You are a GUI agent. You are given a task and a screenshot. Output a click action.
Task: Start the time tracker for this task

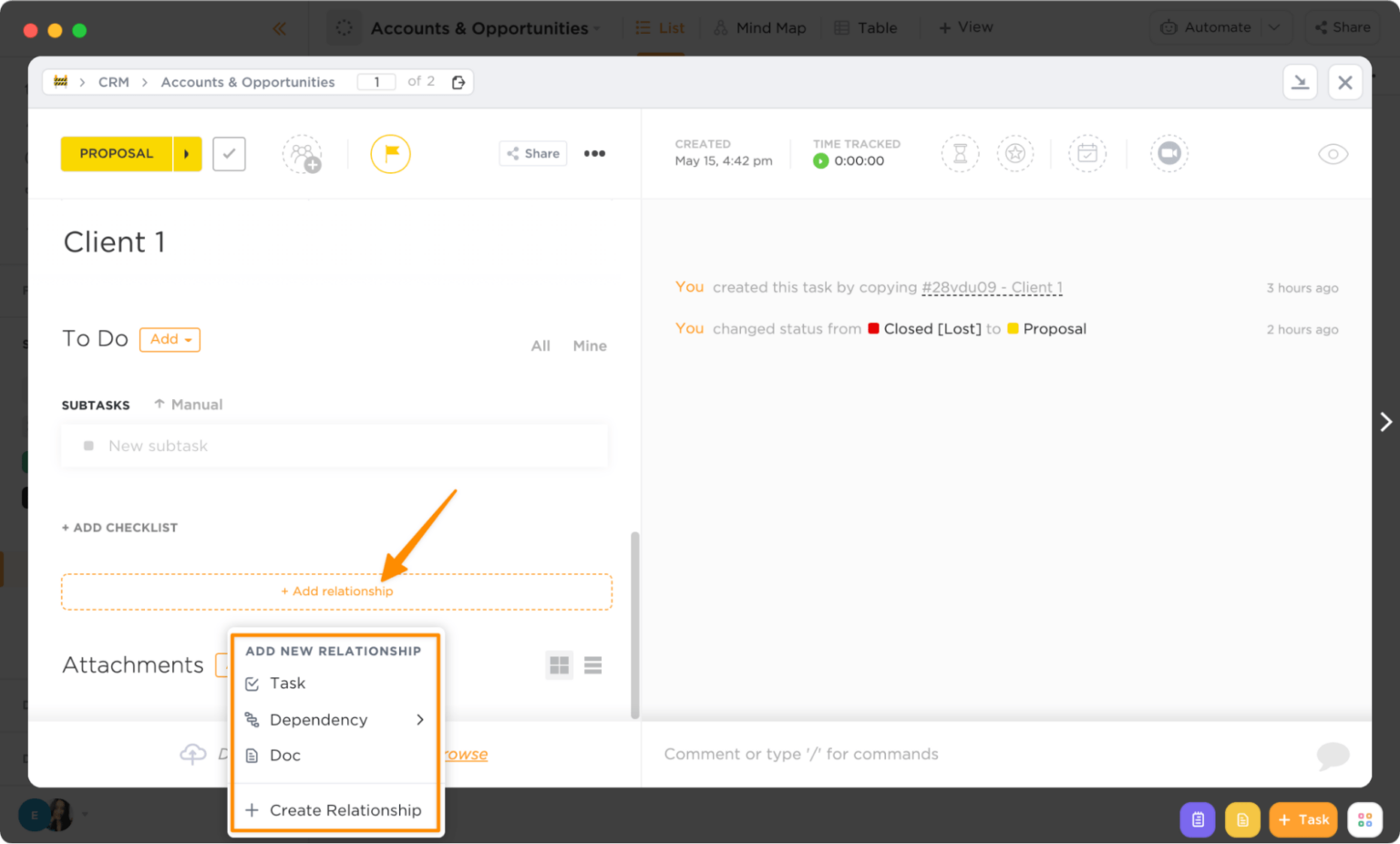click(x=820, y=161)
